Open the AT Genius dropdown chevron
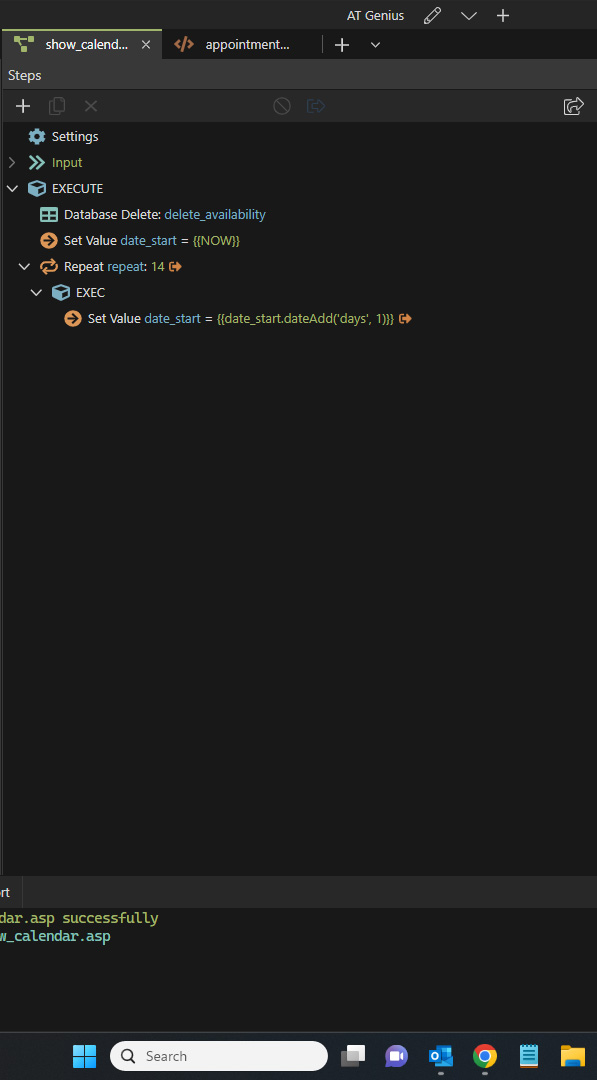The width and height of the screenshot is (597, 1080). [x=468, y=16]
